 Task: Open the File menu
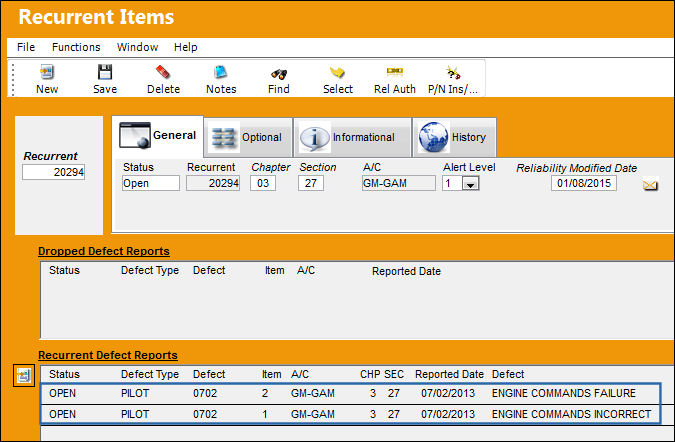click(26, 47)
